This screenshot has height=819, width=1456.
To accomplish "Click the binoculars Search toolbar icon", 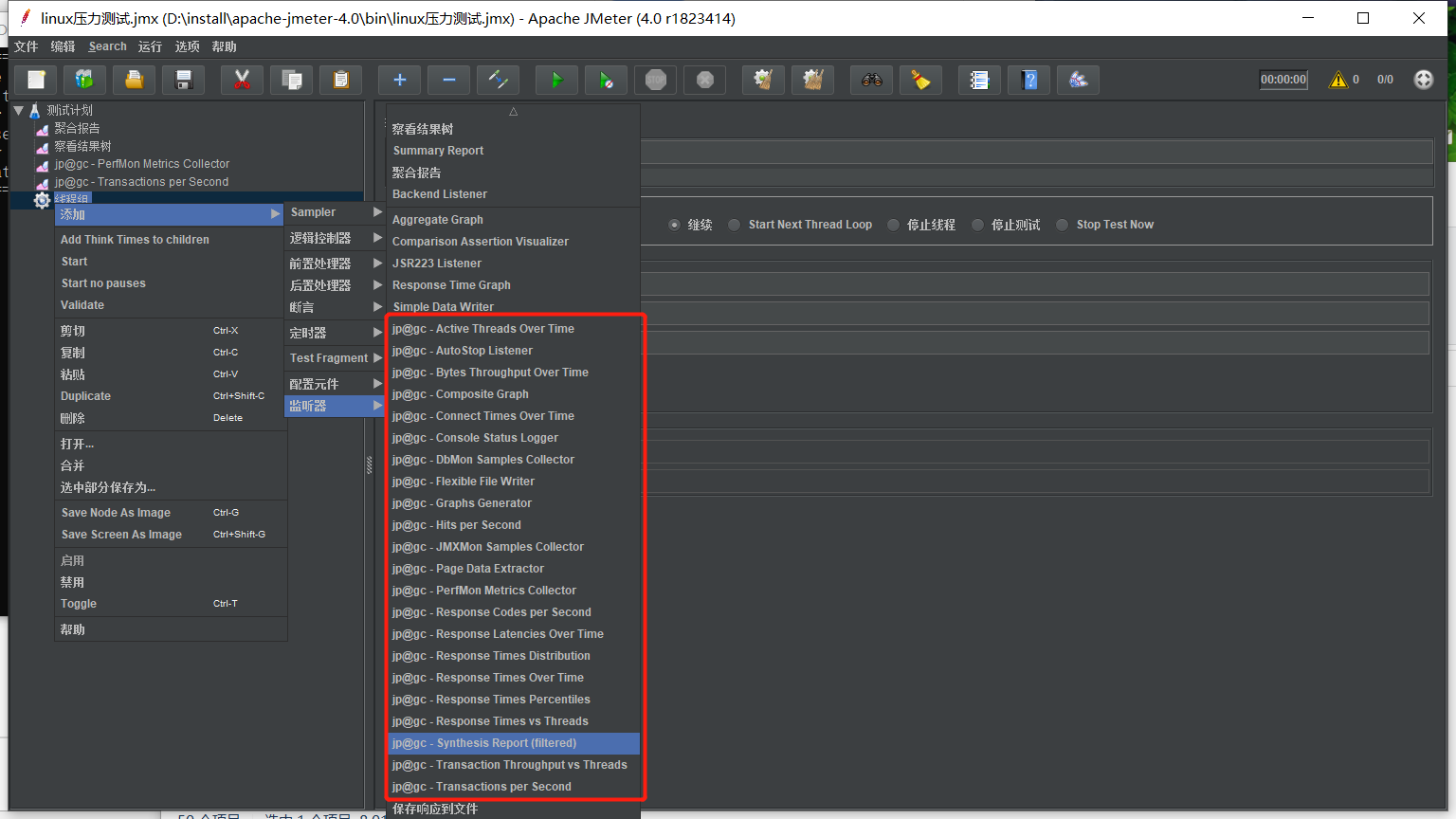I will [x=871, y=81].
